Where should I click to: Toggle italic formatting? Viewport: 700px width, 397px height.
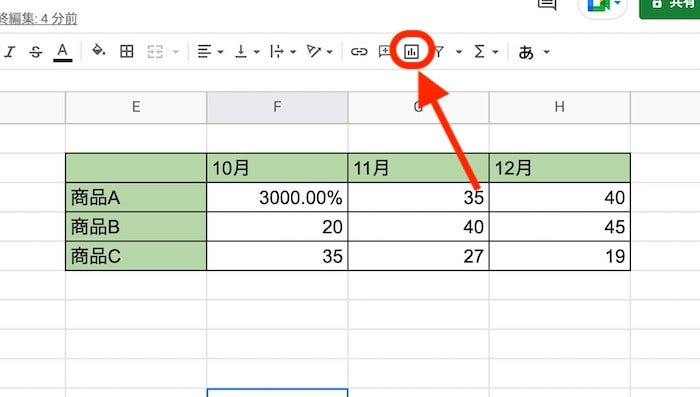point(10,52)
